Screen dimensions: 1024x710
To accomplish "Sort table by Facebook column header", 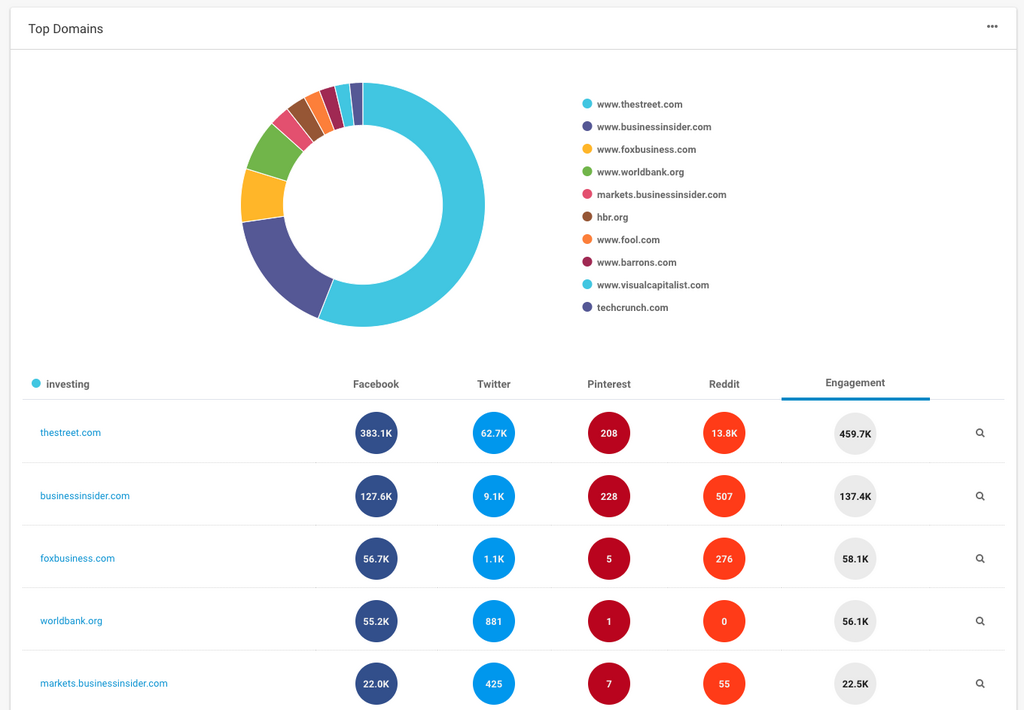I will [x=376, y=384].
